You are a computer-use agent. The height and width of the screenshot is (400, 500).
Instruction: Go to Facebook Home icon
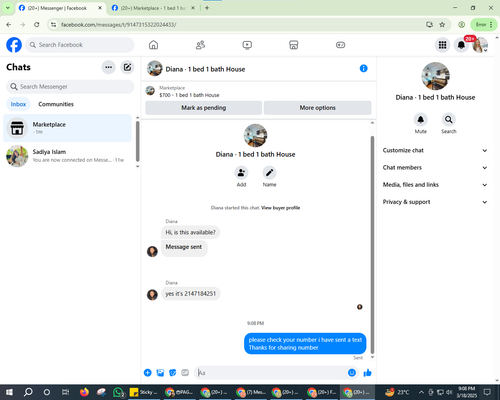click(x=153, y=45)
